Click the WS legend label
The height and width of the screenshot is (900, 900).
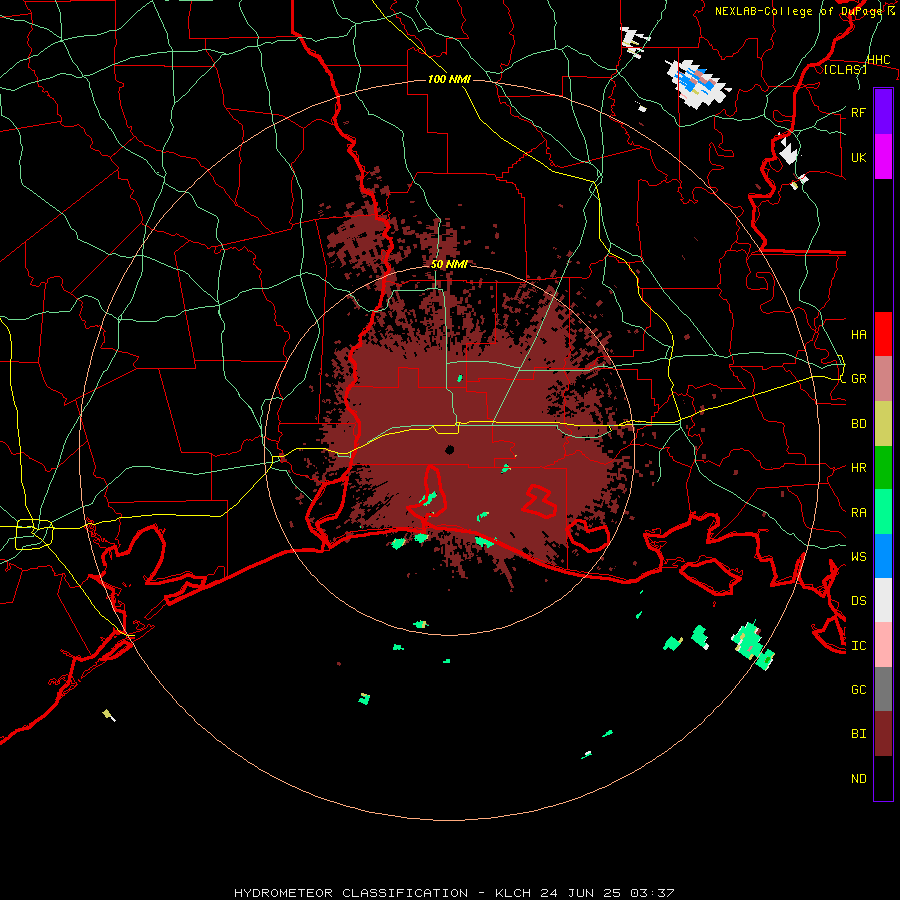click(x=859, y=557)
